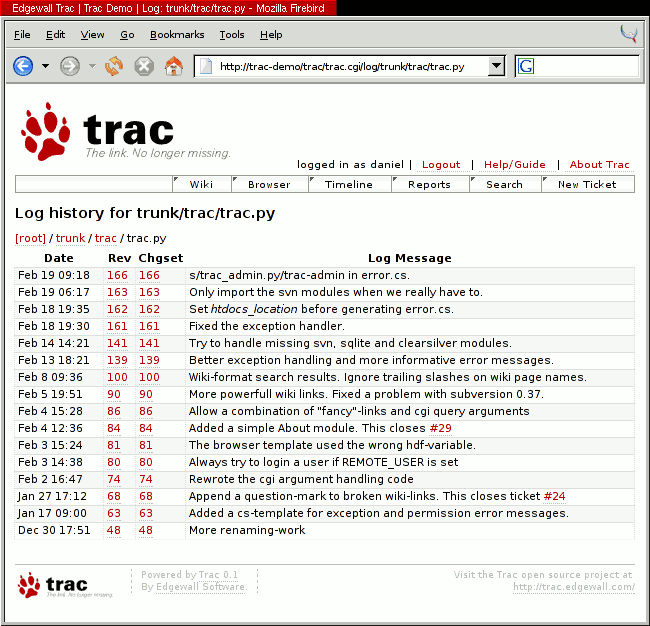Open the Reports tab

pos(429,184)
